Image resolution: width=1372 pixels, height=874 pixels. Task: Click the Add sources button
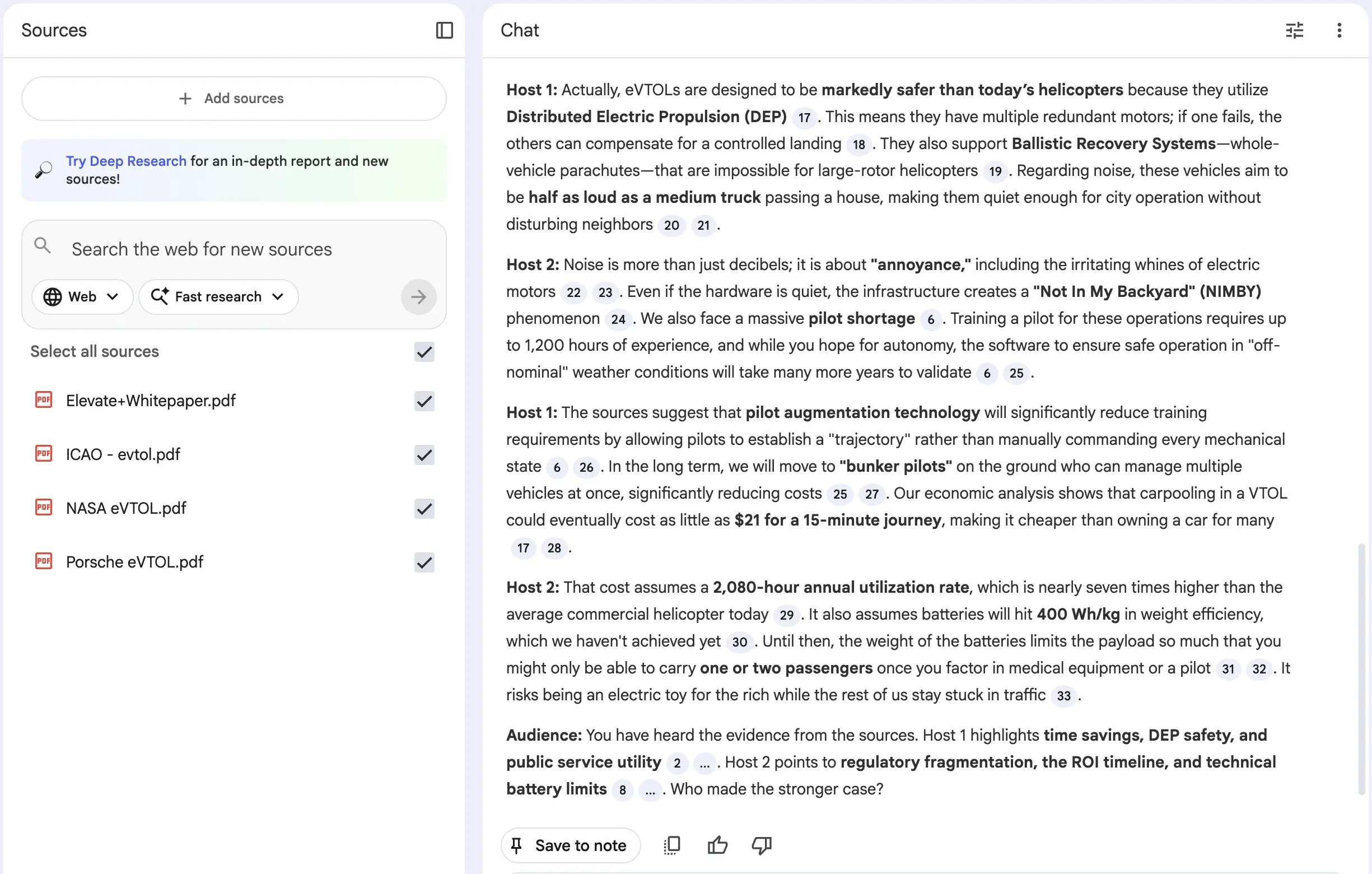pyautogui.click(x=234, y=99)
